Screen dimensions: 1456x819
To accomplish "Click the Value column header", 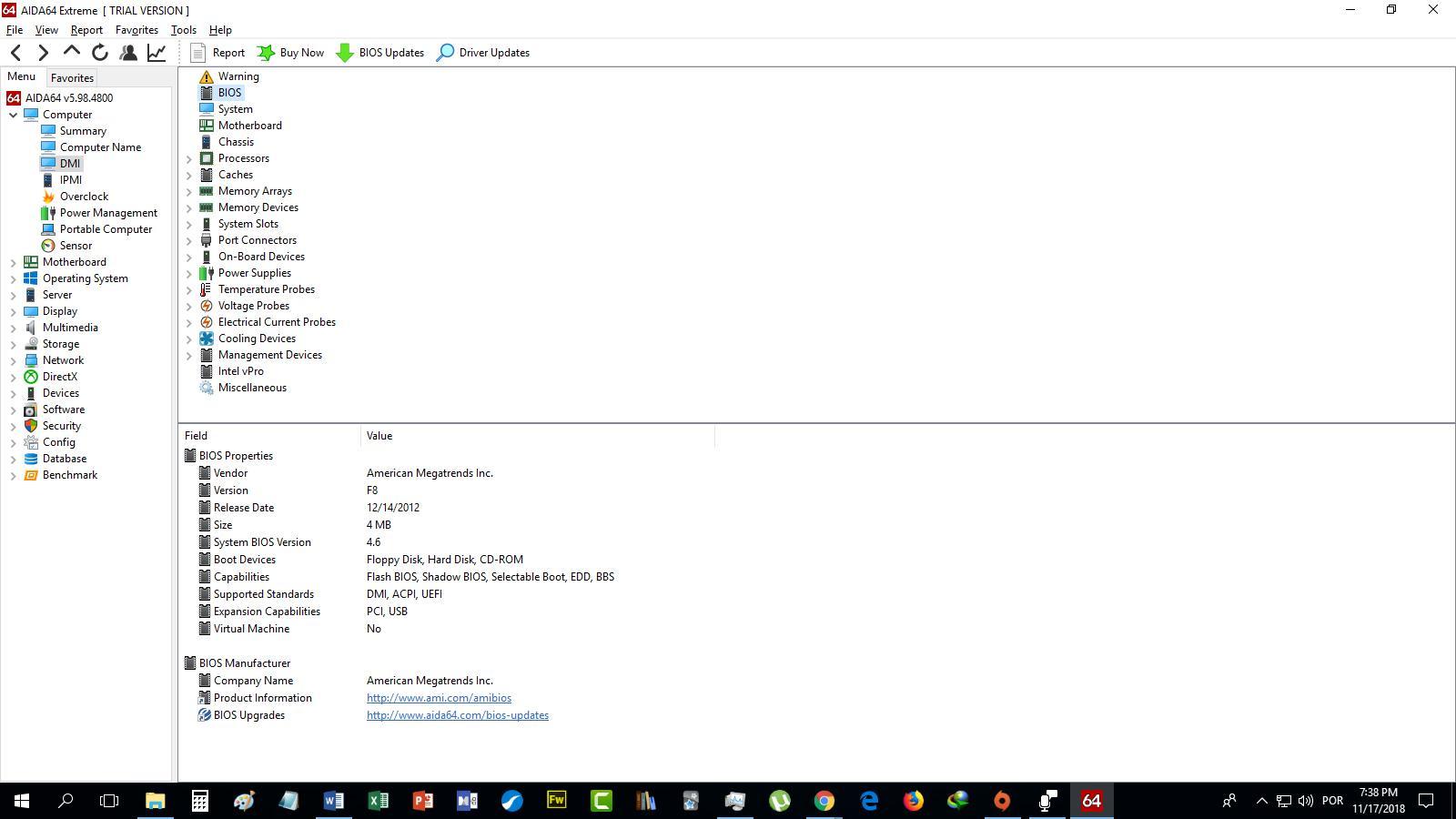I will point(537,436).
